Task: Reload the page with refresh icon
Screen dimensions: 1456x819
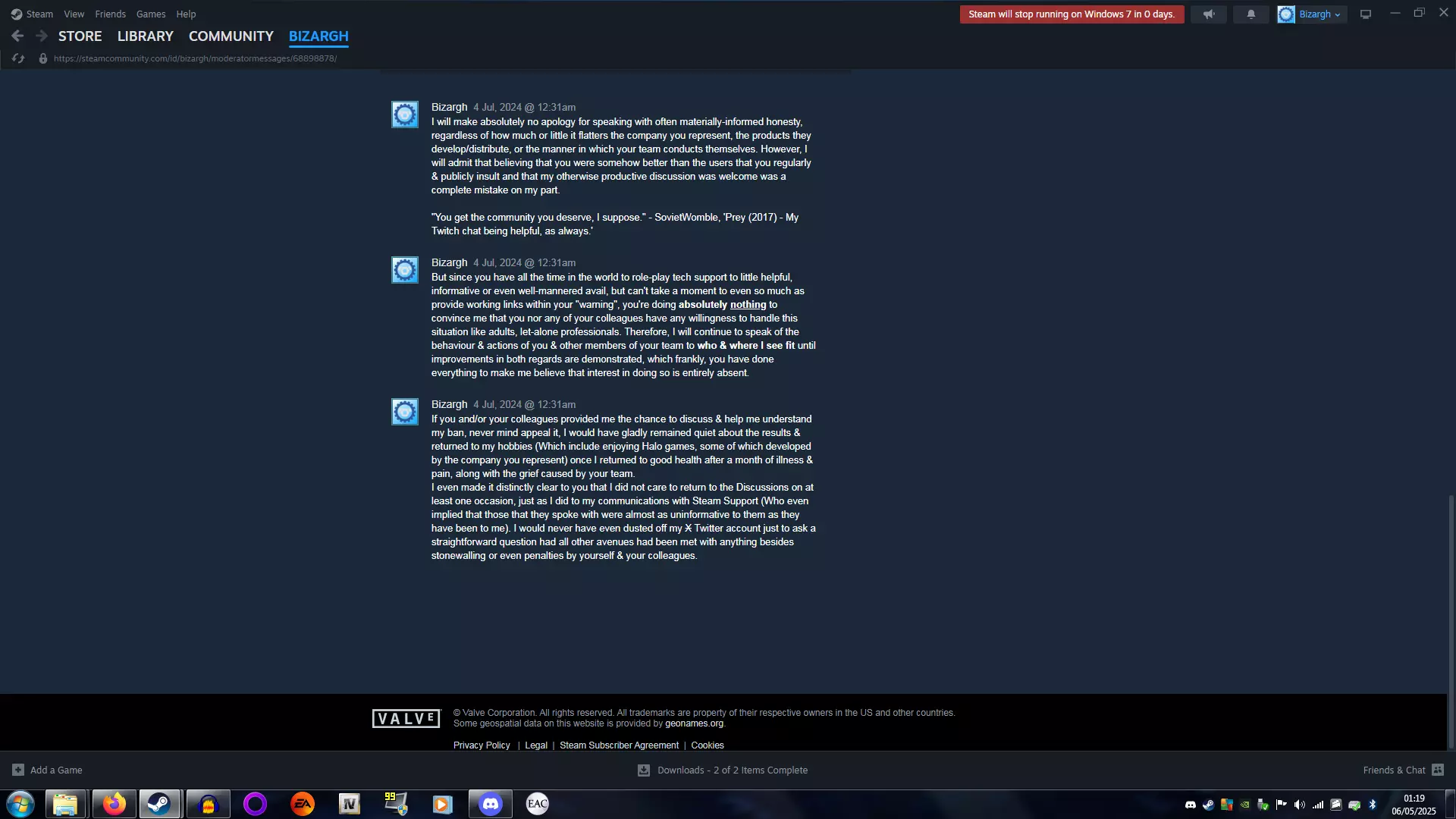Action: click(x=18, y=58)
